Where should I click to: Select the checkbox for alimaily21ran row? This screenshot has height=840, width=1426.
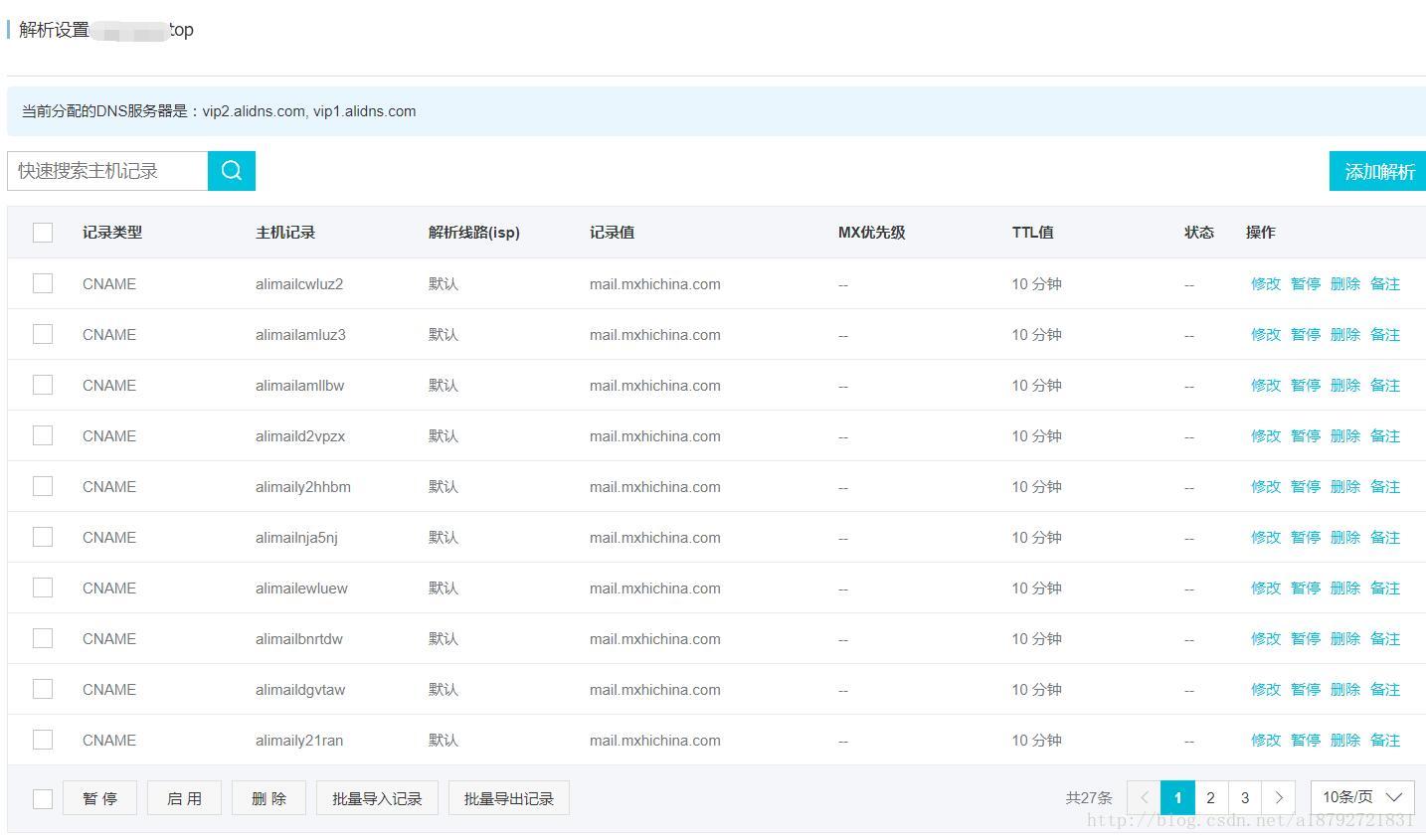pyautogui.click(x=43, y=740)
